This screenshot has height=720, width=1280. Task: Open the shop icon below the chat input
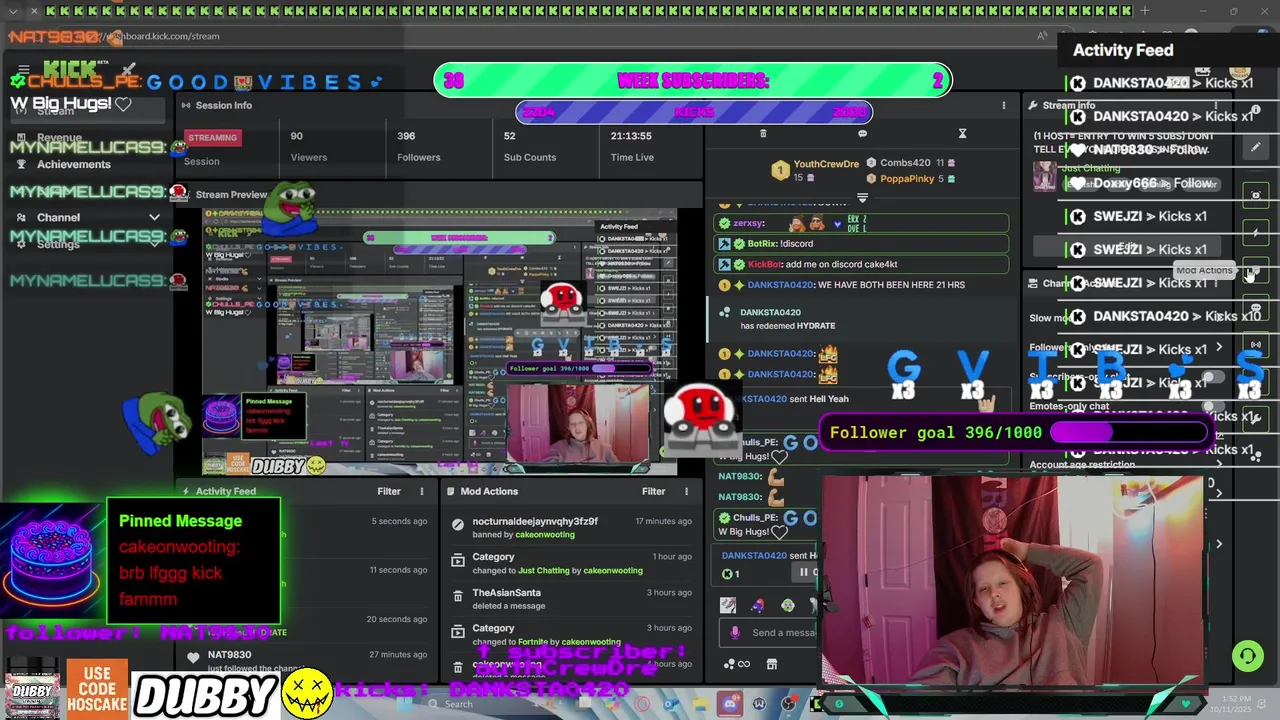tap(771, 663)
